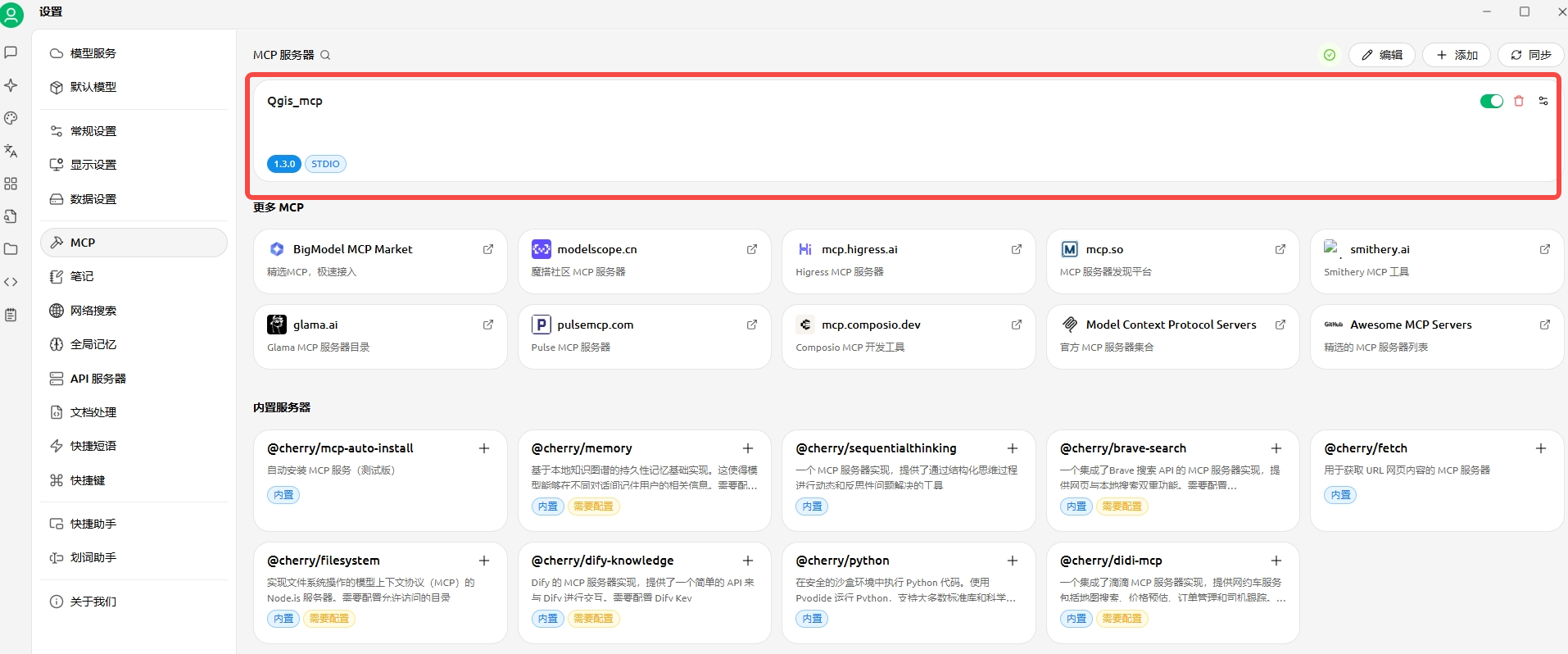The image size is (1568, 654).
Task: Open Model Context Protocol Servers card
Action: [1173, 336]
